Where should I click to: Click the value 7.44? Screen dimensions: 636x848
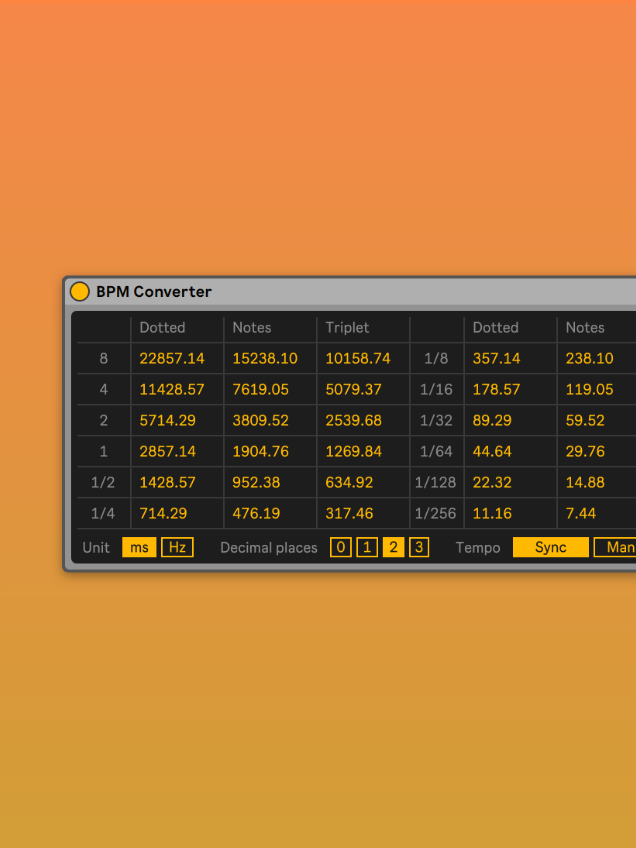pos(581,513)
